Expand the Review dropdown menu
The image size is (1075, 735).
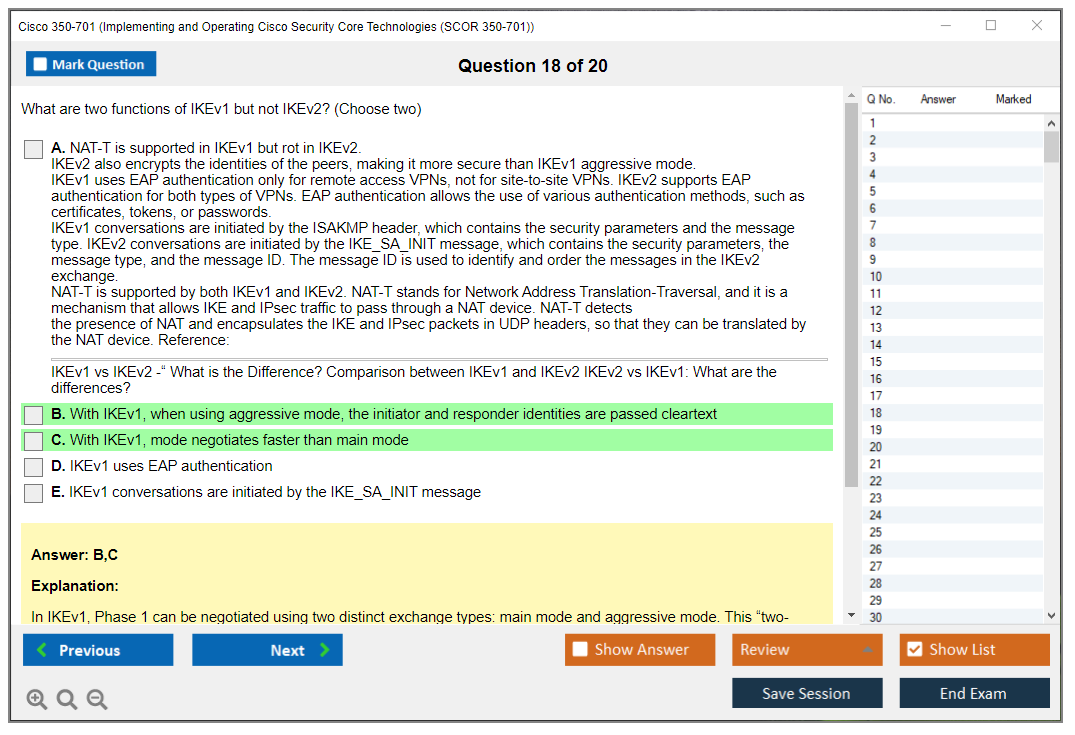tap(807, 650)
